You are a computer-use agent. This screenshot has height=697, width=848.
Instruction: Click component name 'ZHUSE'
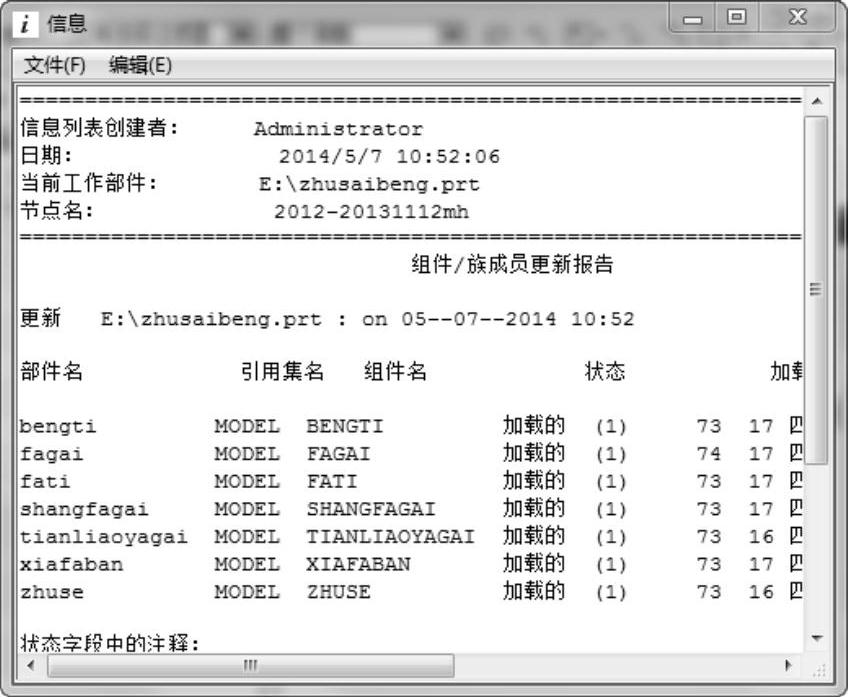(x=339, y=592)
